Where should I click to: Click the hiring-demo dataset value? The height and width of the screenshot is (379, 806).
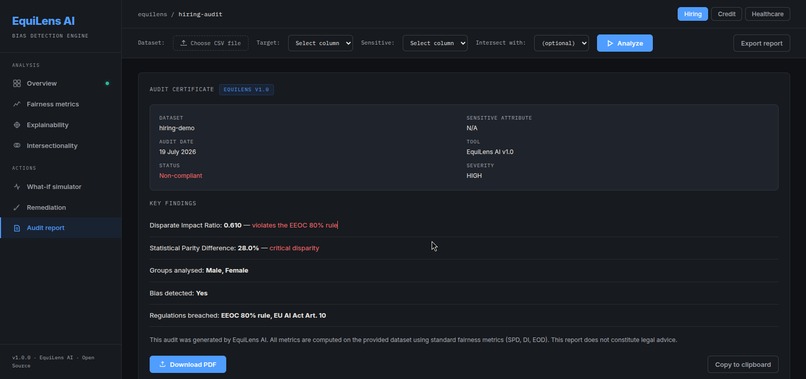coord(177,128)
